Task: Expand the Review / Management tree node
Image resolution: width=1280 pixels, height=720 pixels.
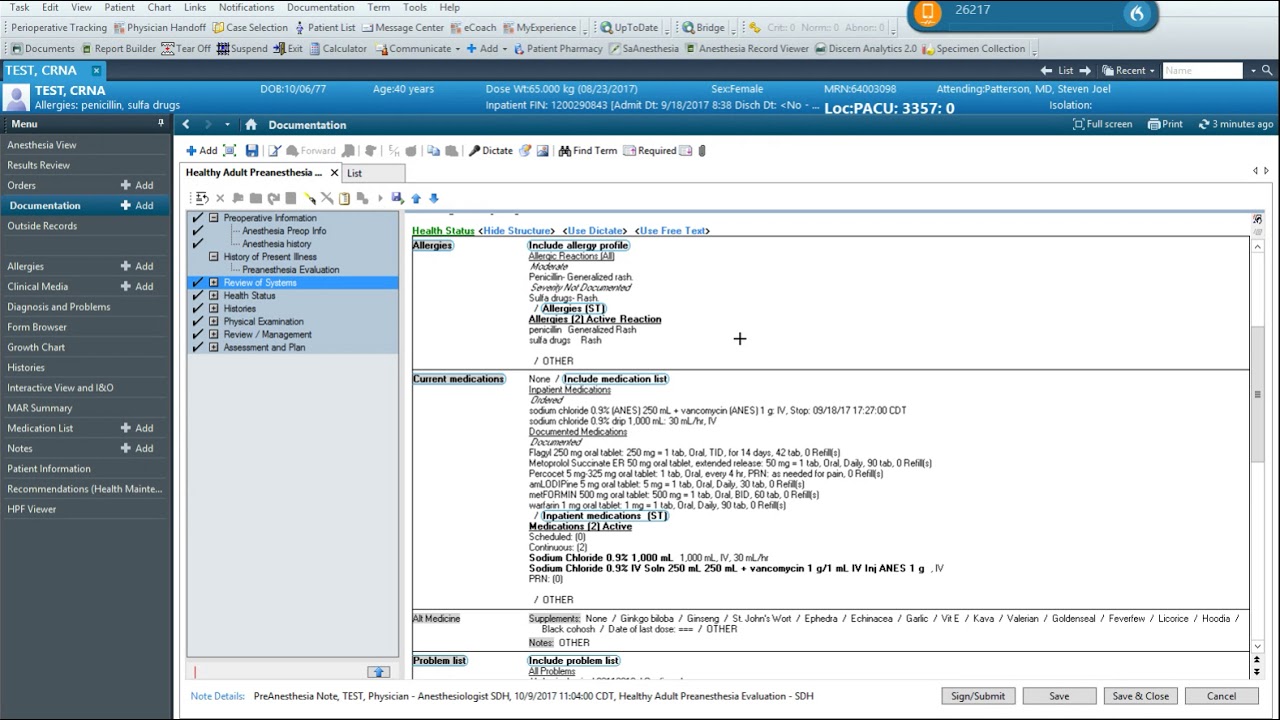Action: tap(213, 335)
